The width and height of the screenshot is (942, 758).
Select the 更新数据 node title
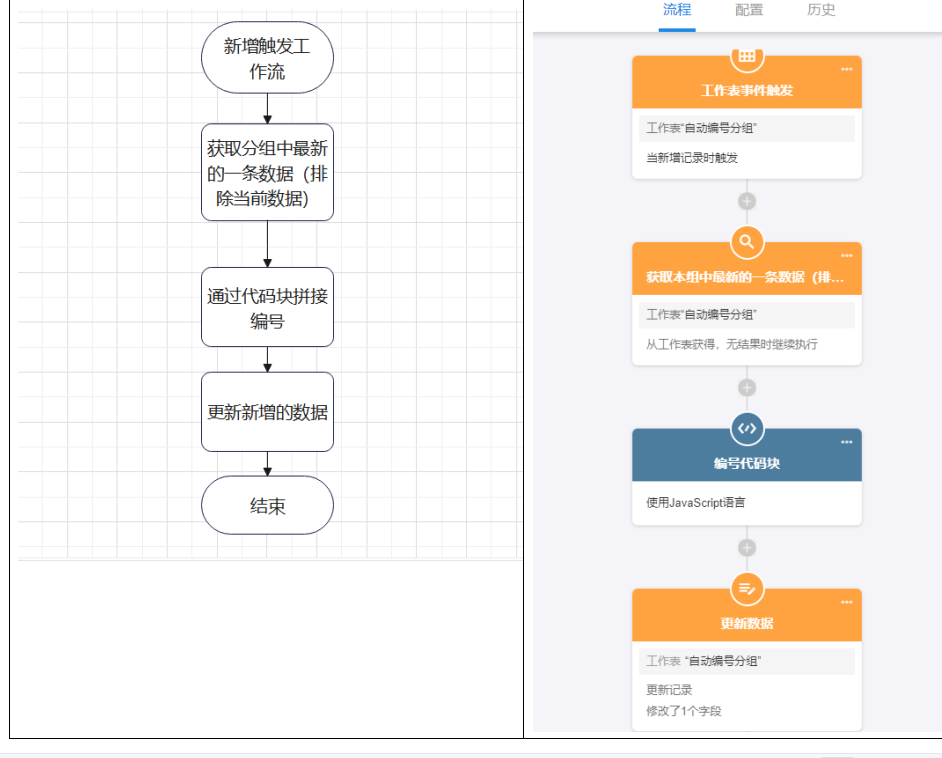[x=747, y=623]
